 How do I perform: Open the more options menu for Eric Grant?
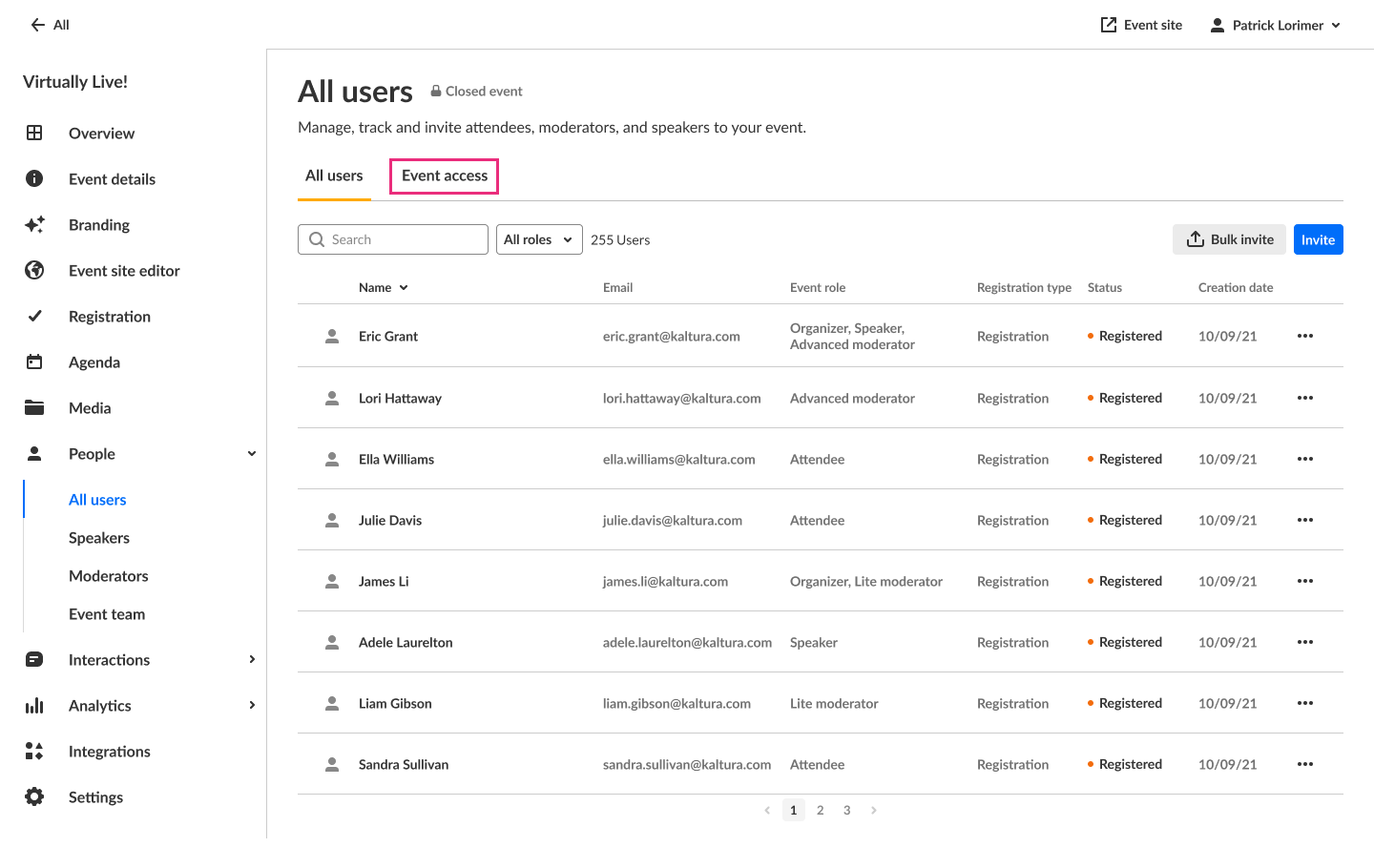[1305, 336]
